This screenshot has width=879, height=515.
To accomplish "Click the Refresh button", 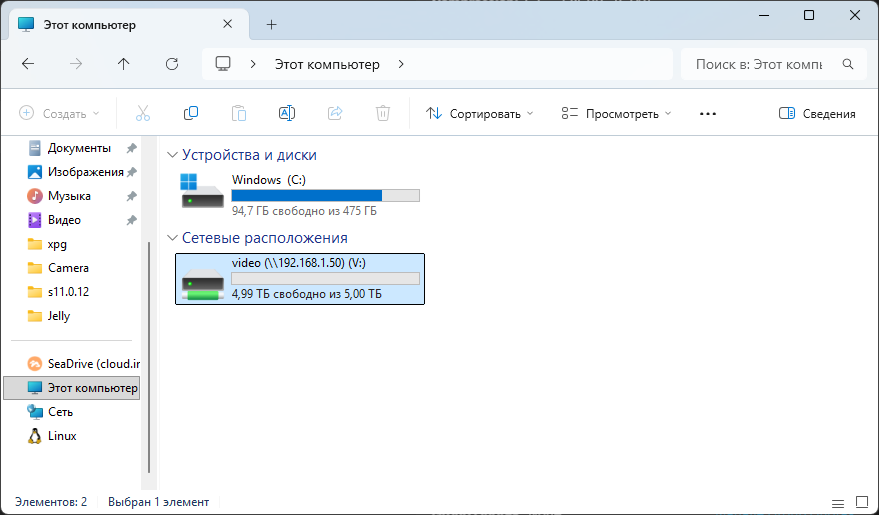I will click(172, 64).
